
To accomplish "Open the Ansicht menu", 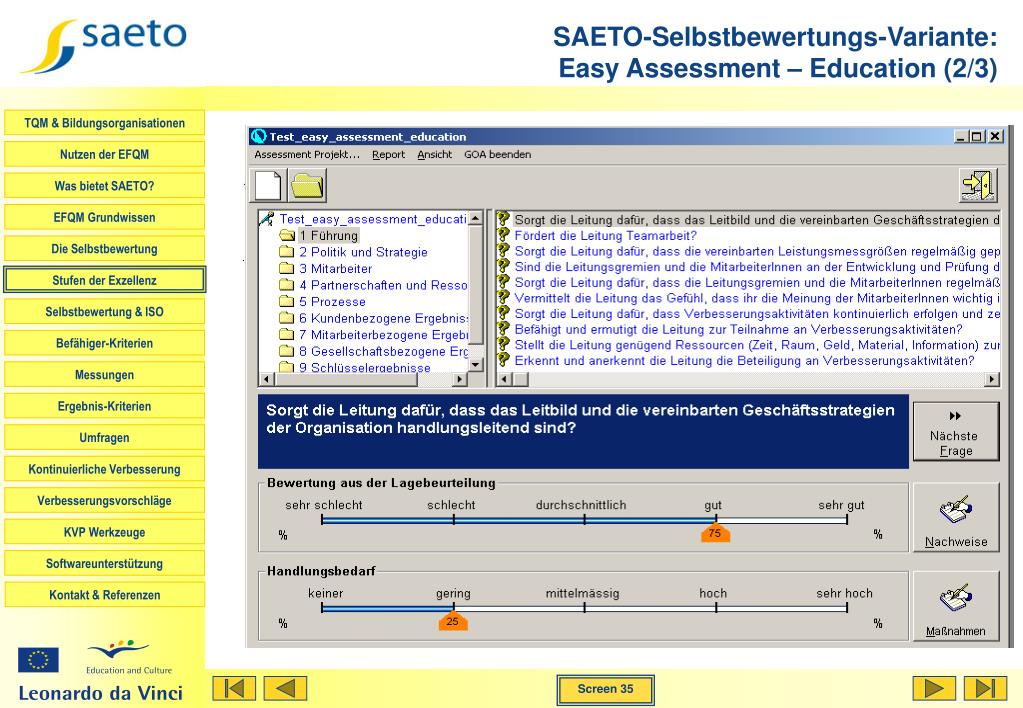I will (435, 155).
